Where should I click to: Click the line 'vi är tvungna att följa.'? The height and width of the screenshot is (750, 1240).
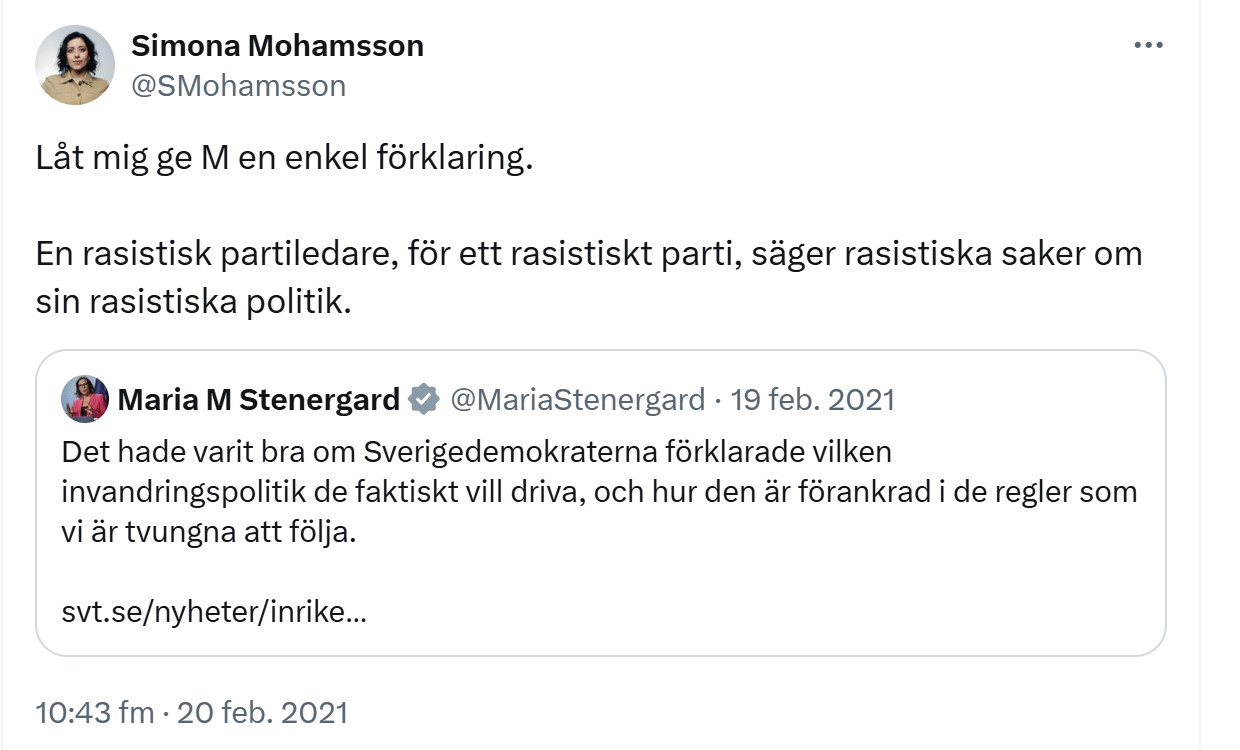(209, 532)
